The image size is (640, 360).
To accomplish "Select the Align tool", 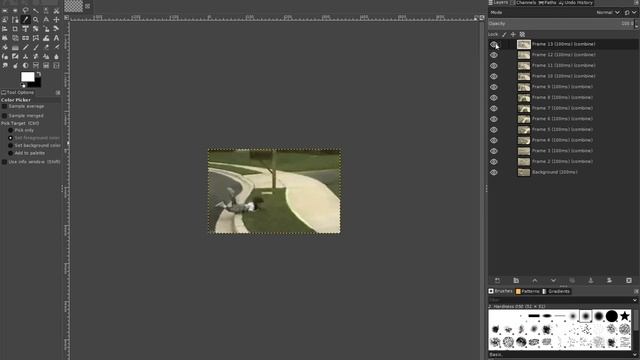I will pos(5,29).
